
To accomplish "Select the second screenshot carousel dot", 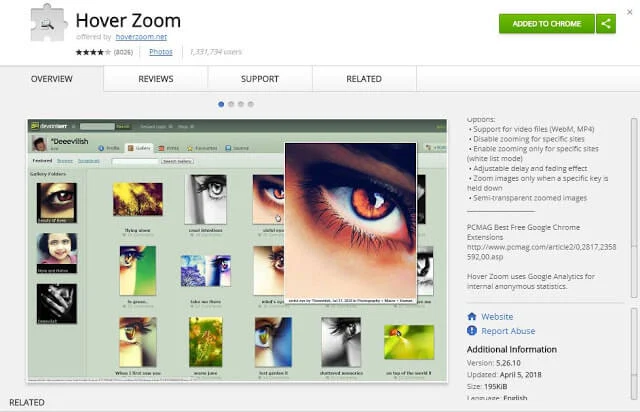I will point(231,104).
